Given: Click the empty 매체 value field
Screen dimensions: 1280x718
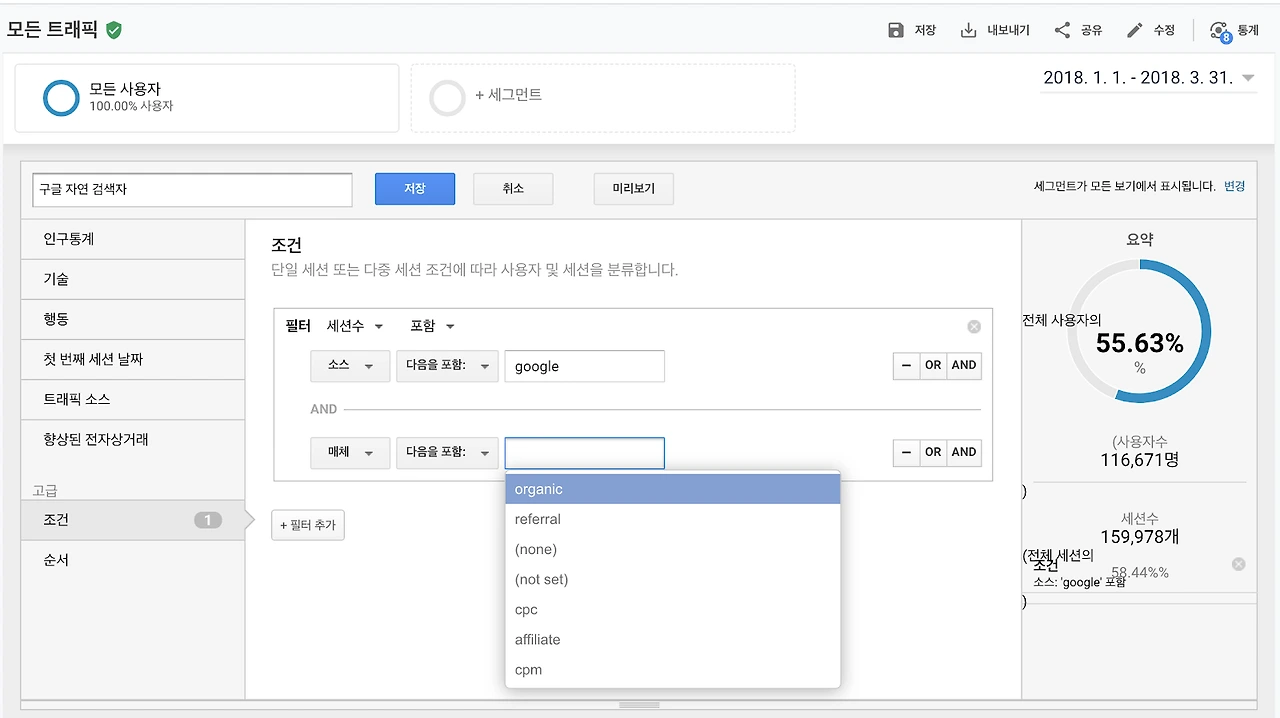Looking at the screenshot, I should pyautogui.click(x=585, y=453).
